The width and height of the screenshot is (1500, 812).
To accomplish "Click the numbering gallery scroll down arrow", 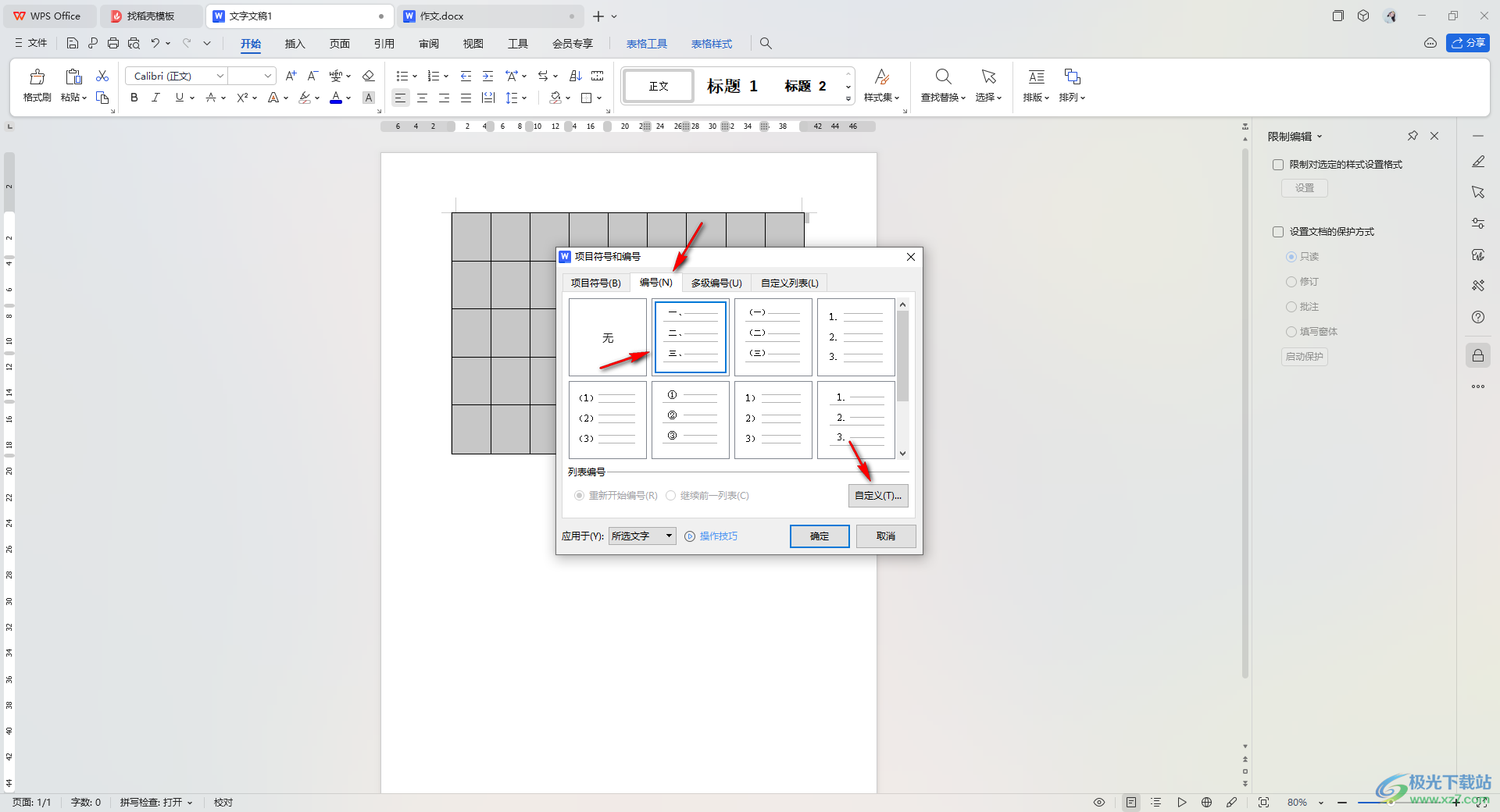I will point(902,454).
